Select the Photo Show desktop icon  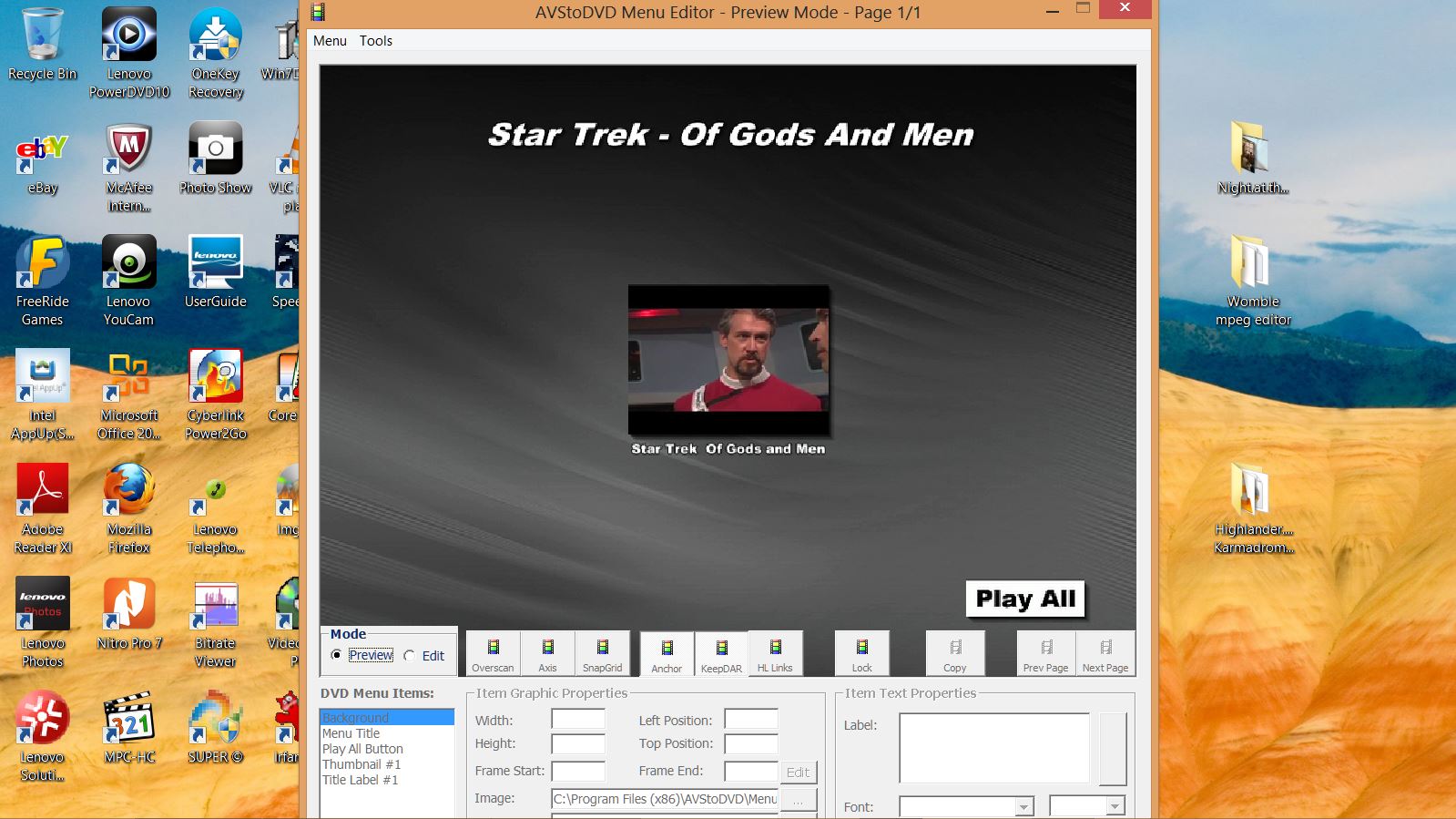[216, 159]
